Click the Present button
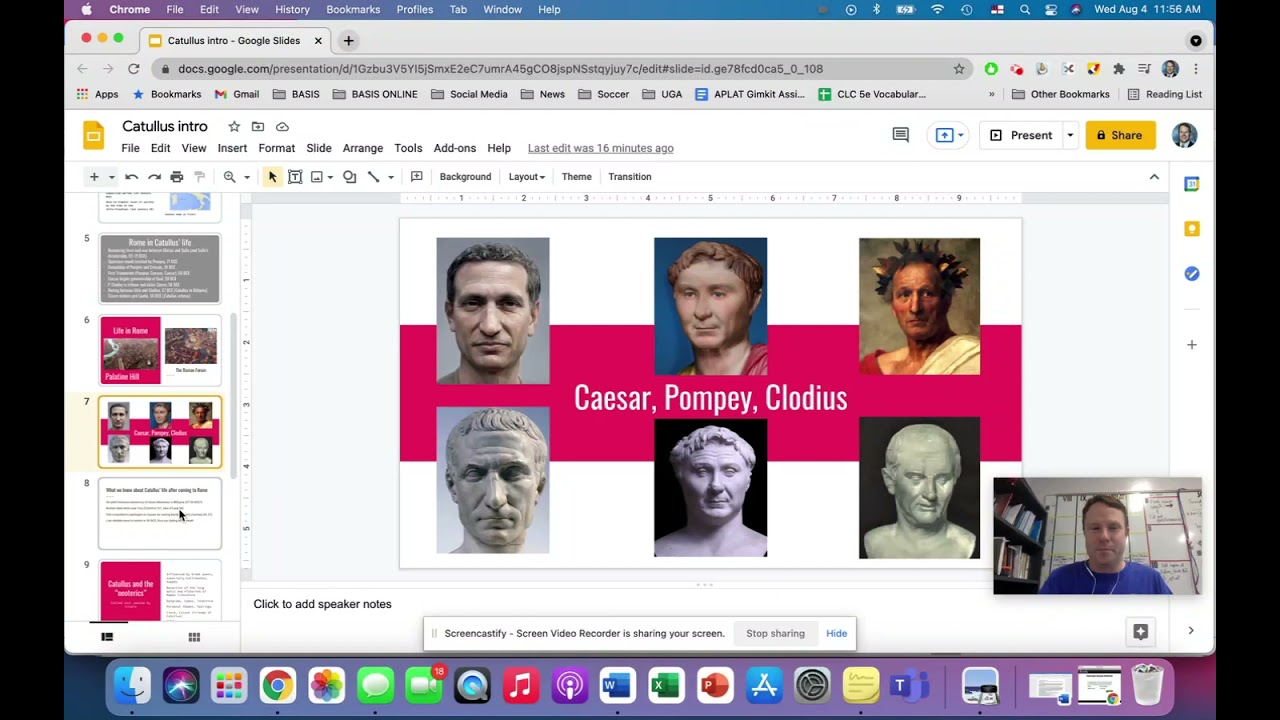This screenshot has width=1280, height=720. (x=1020, y=135)
